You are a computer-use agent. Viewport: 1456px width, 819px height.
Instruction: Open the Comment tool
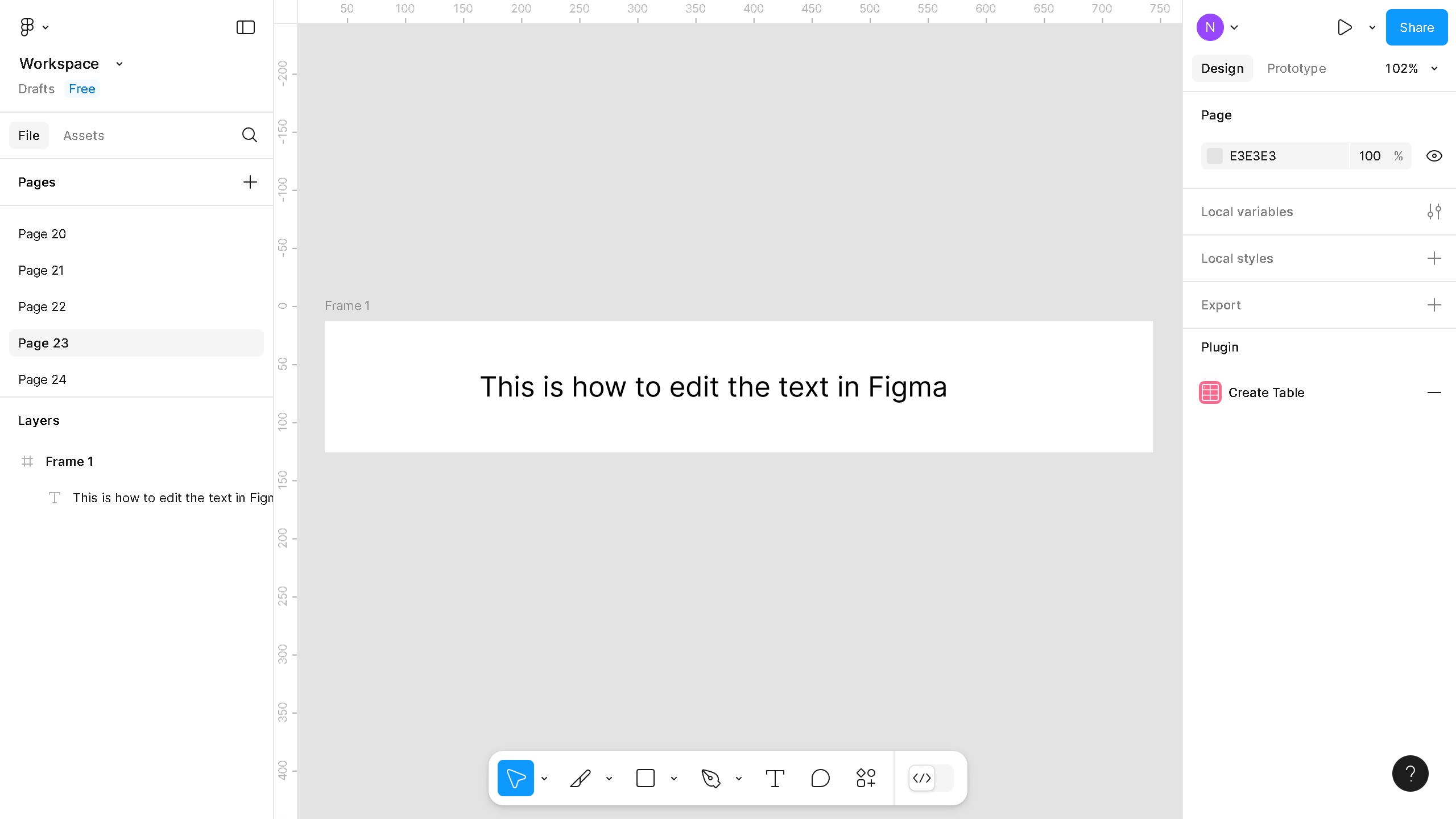(820, 778)
